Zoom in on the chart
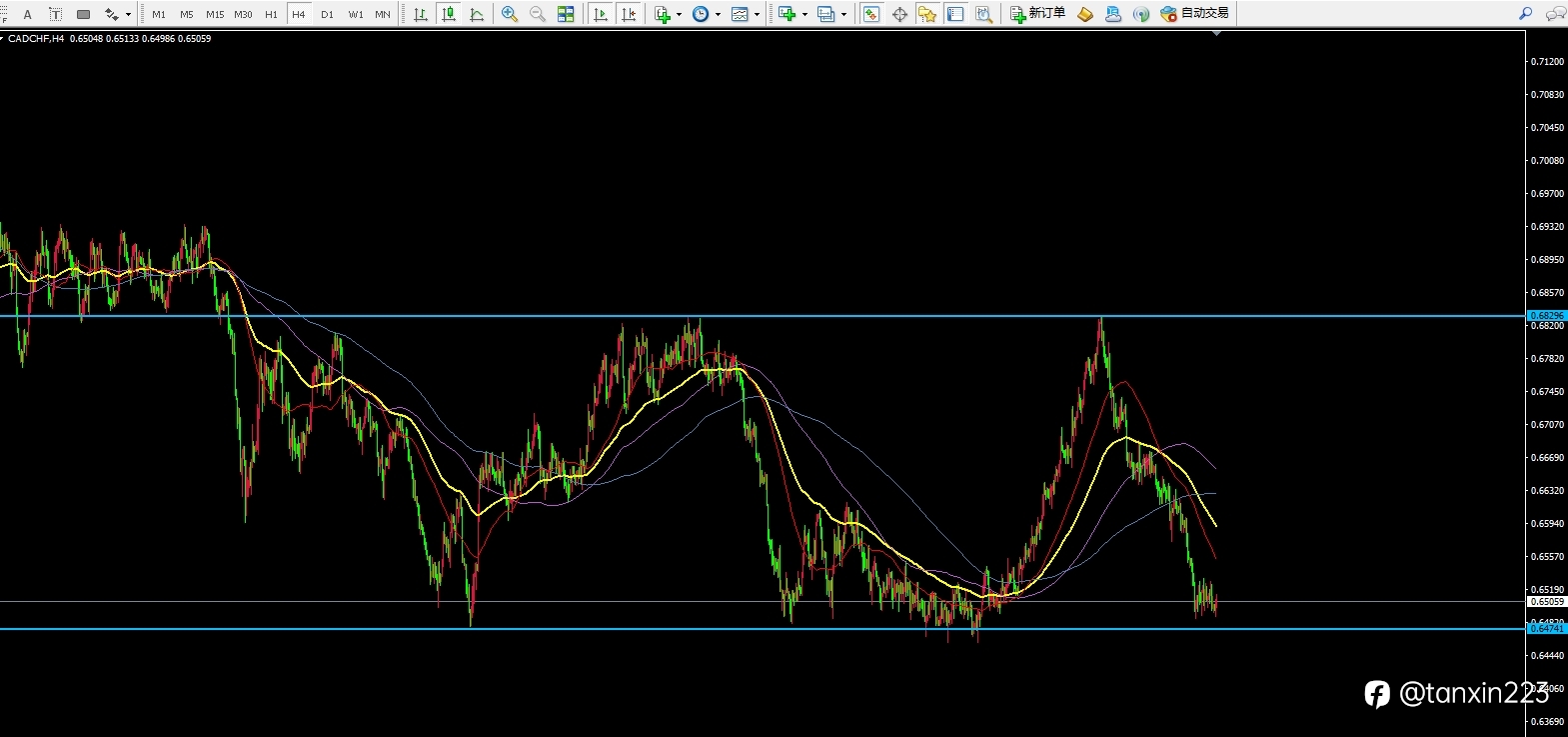This screenshot has width=1568, height=737. pyautogui.click(x=510, y=14)
